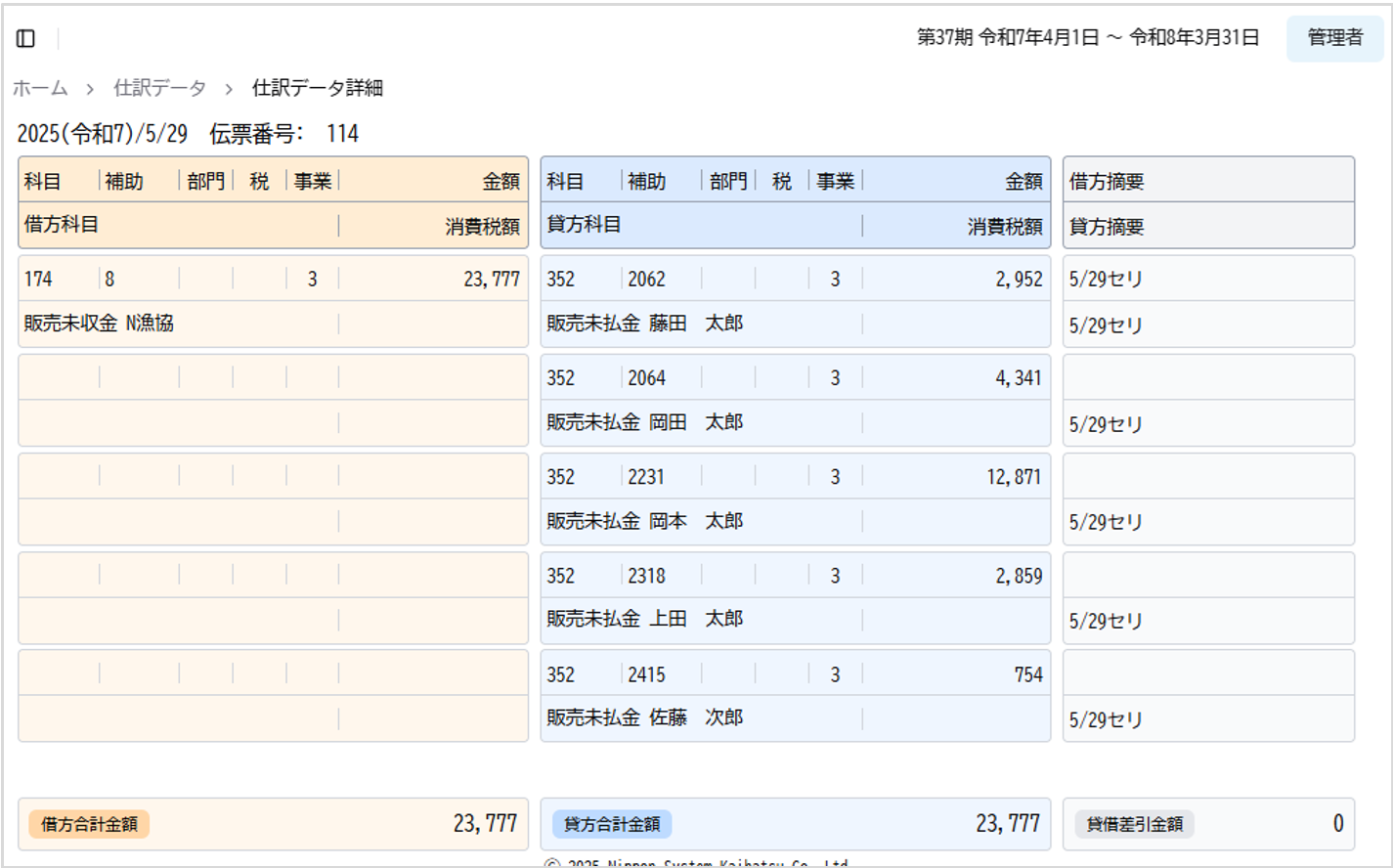Click the fiscal period 第37期 date text
1393x868 pixels.
click(1087, 38)
